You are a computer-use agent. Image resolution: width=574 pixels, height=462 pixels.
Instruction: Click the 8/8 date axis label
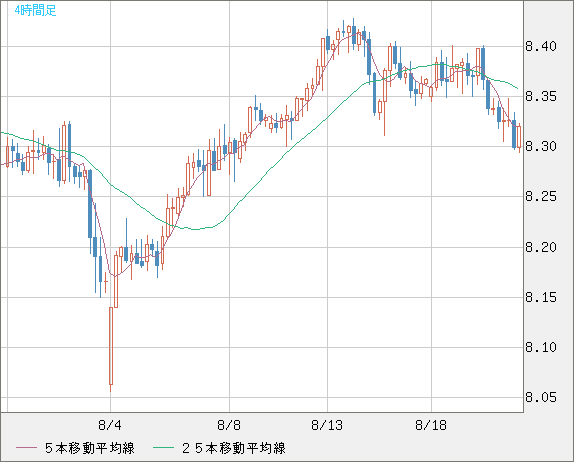229,425
